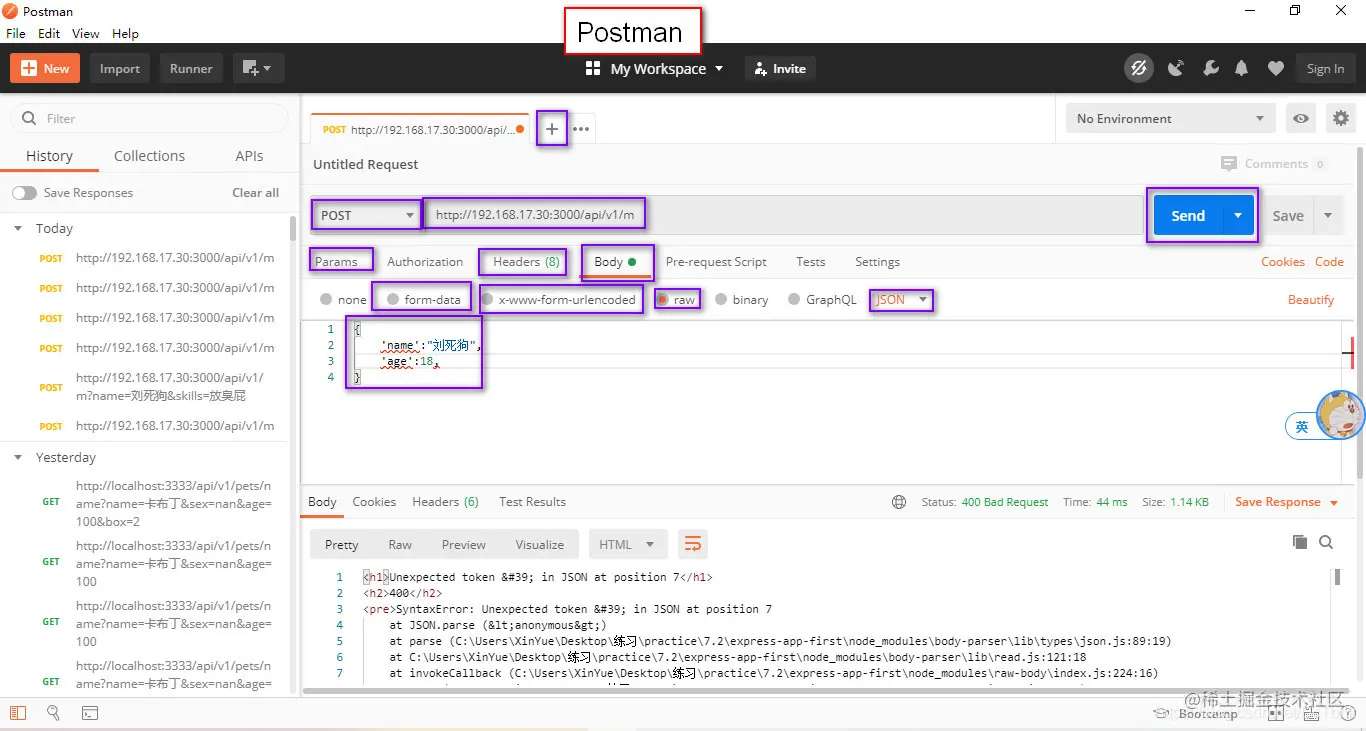Switch to the Test Results tab
The image size is (1366, 731).
click(532, 502)
